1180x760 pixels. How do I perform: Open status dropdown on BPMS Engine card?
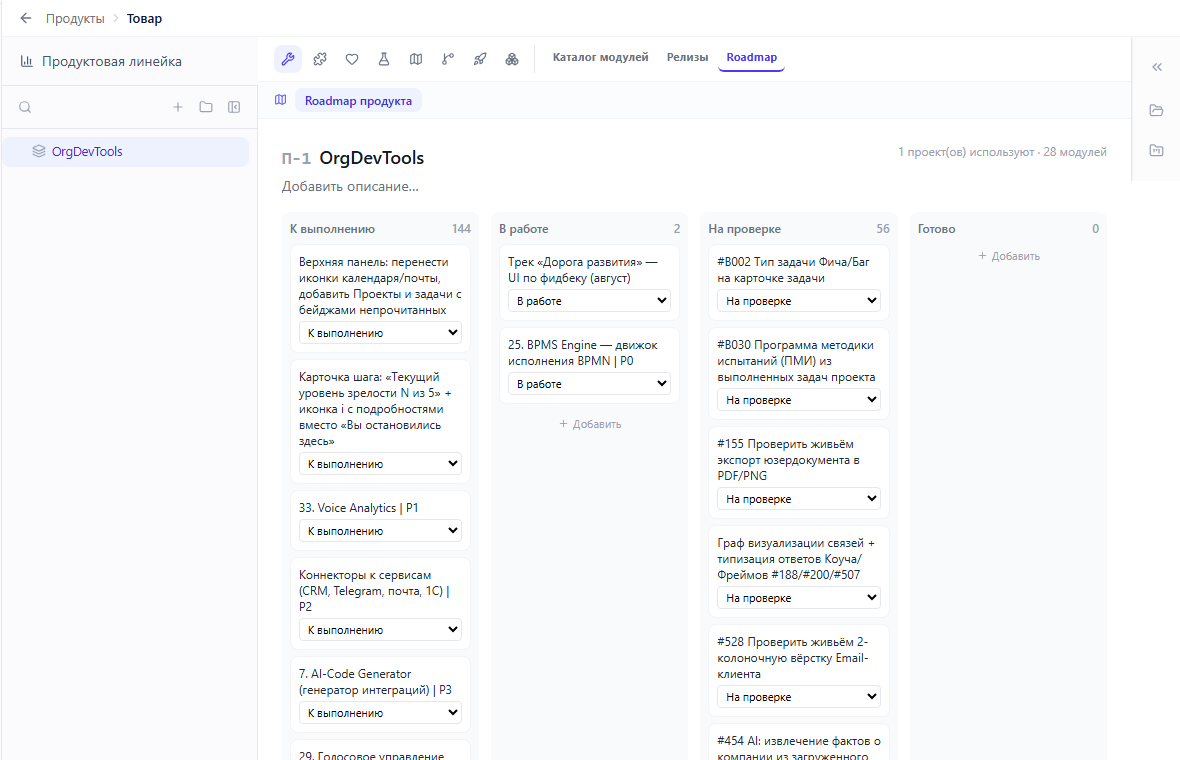(x=589, y=384)
